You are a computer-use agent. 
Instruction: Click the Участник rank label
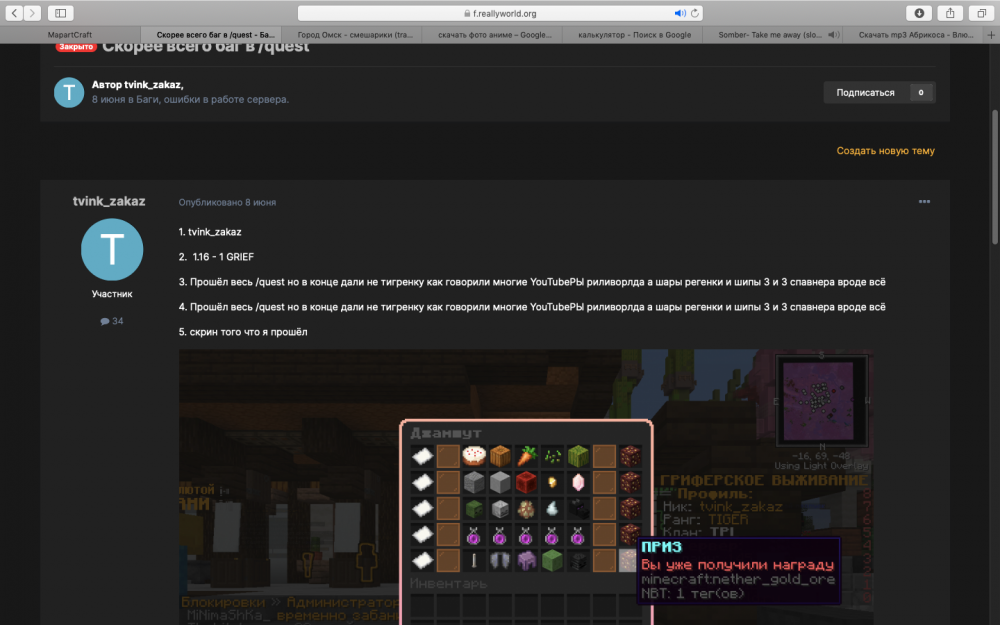[112, 294]
